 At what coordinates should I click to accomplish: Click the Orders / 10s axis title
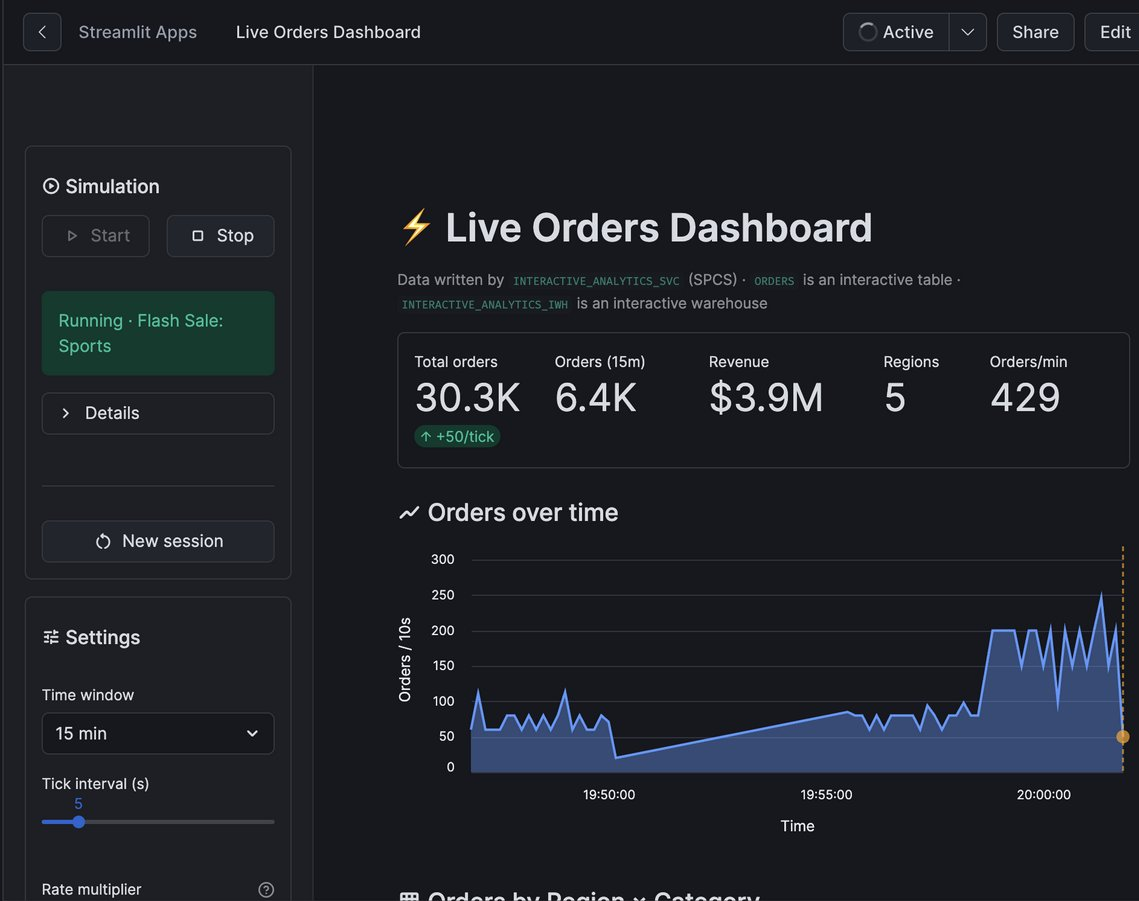click(x=405, y=660)
